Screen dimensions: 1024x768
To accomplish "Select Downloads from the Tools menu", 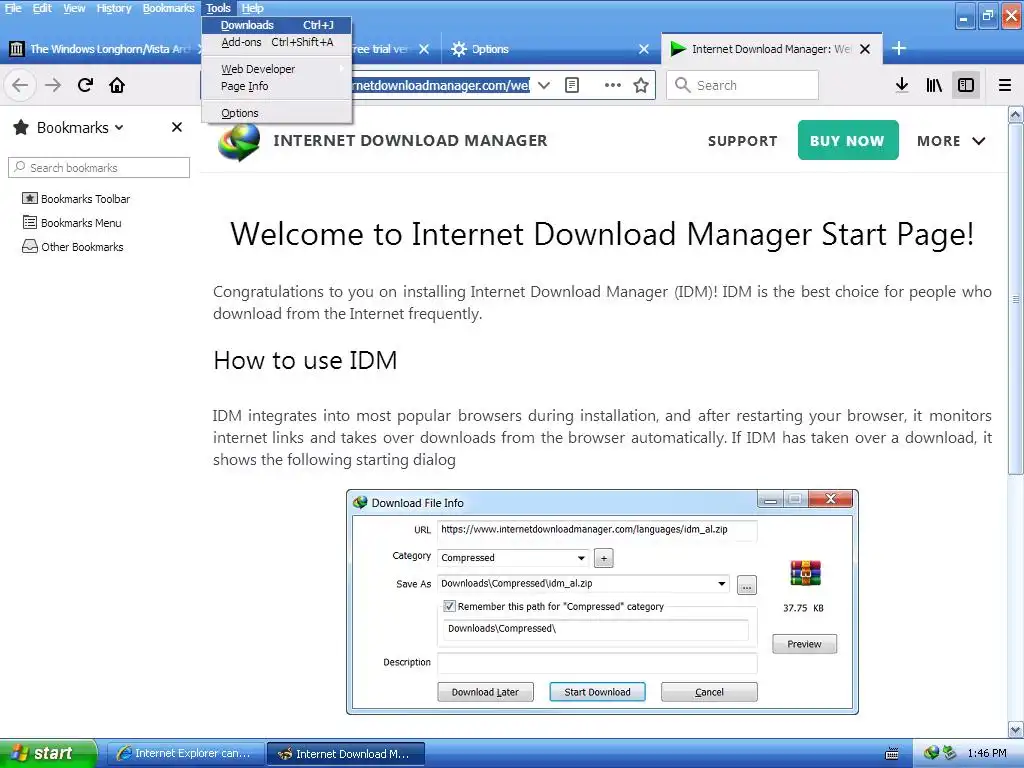I will point(277,25).
